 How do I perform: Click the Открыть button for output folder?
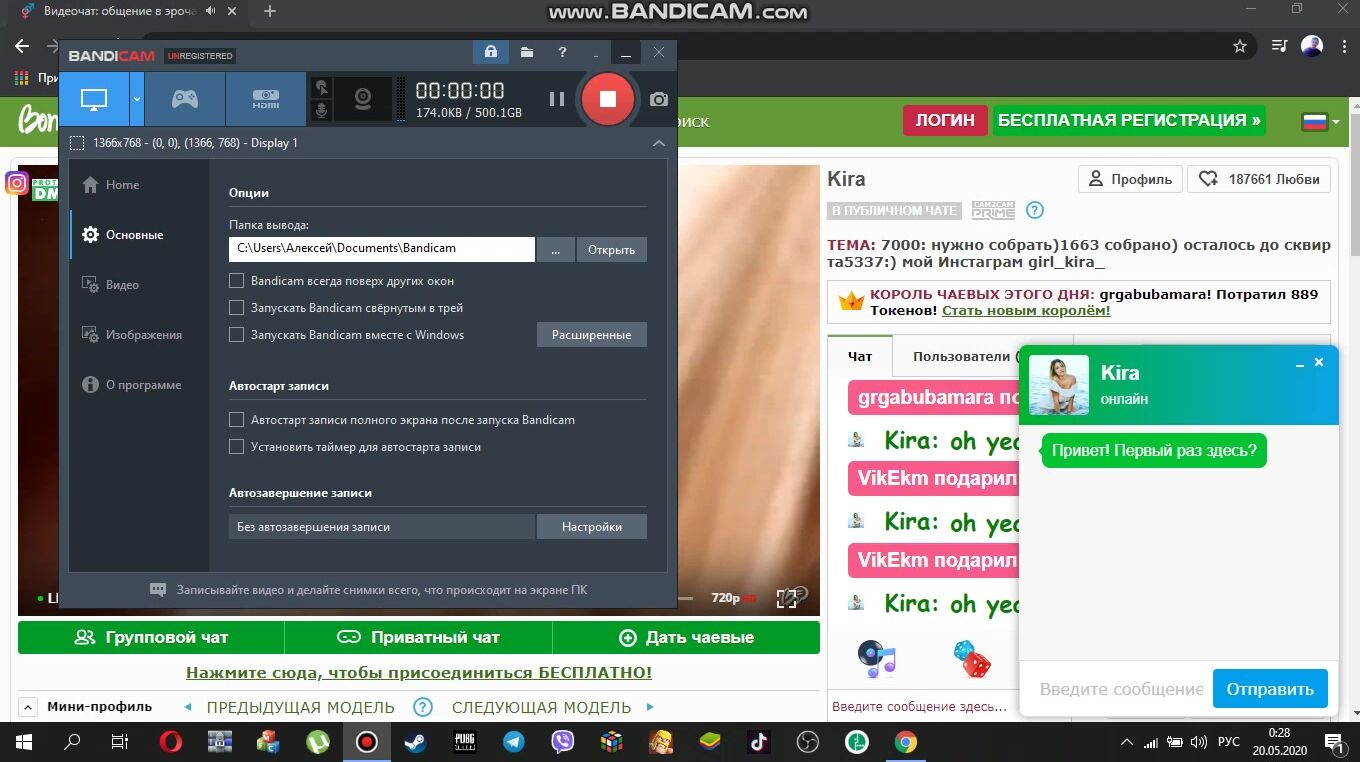tap(611, 249)
